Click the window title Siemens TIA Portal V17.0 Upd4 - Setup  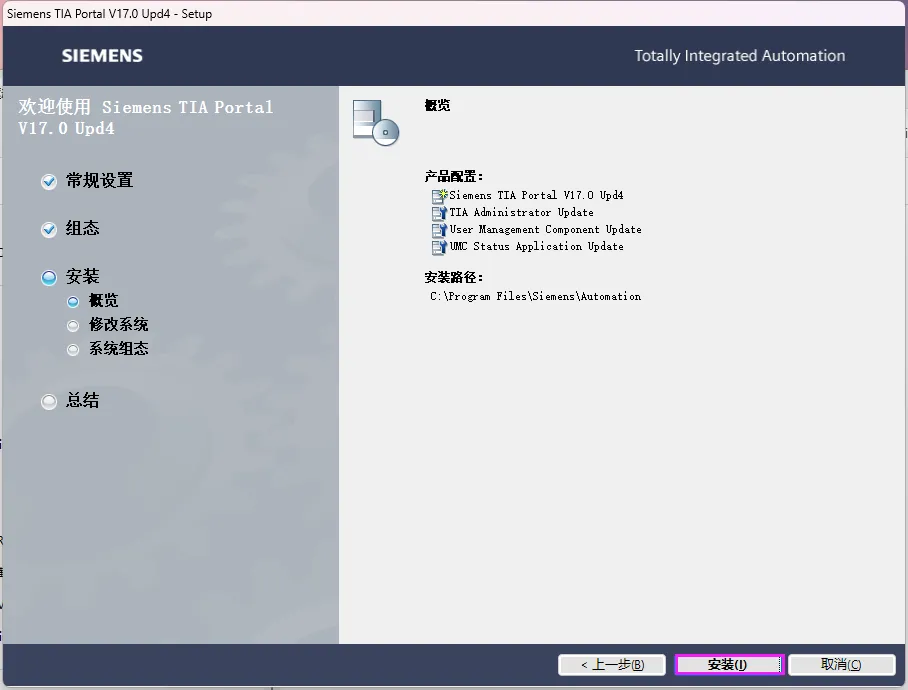pos(109,14)
